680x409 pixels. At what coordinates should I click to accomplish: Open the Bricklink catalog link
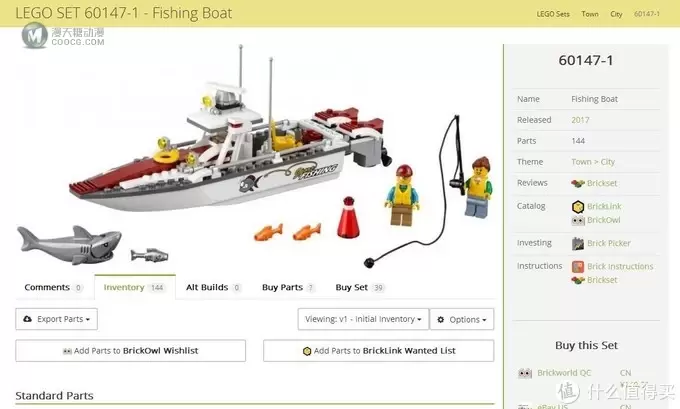pos(604,206)
